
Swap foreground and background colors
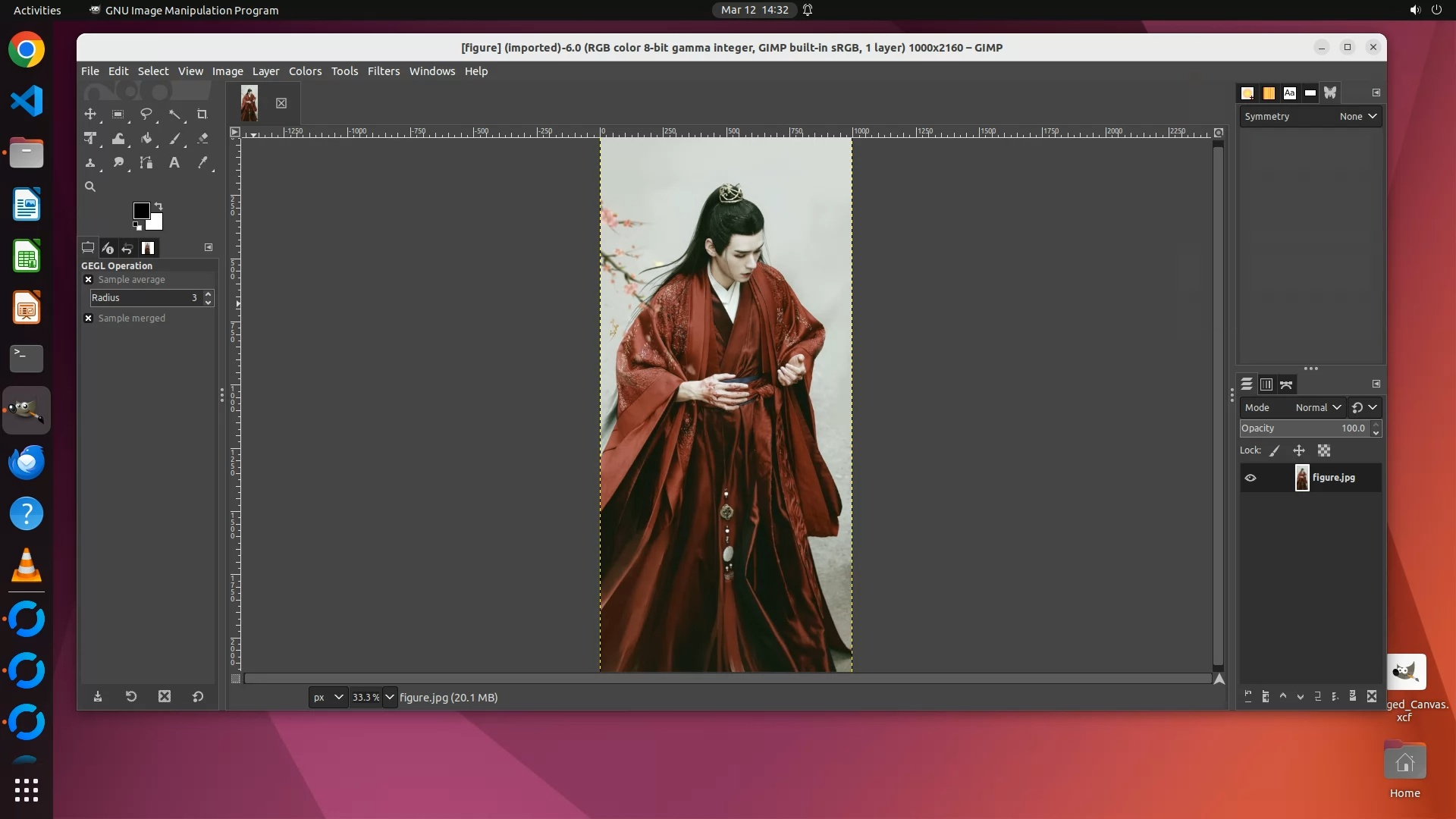point(158,206)
